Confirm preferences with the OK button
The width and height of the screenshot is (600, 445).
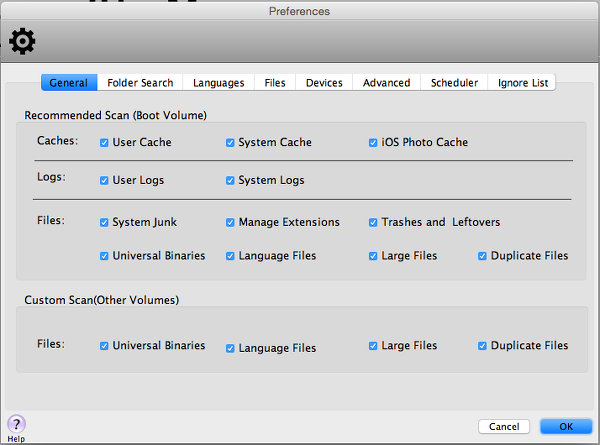coord(566,426)
